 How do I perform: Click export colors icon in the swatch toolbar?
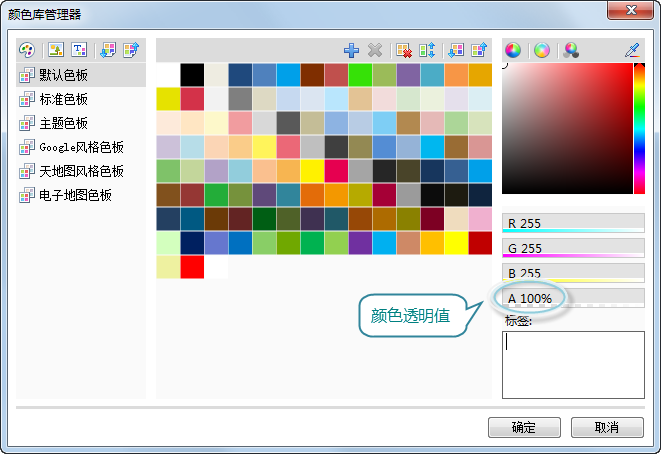point(479,51)
